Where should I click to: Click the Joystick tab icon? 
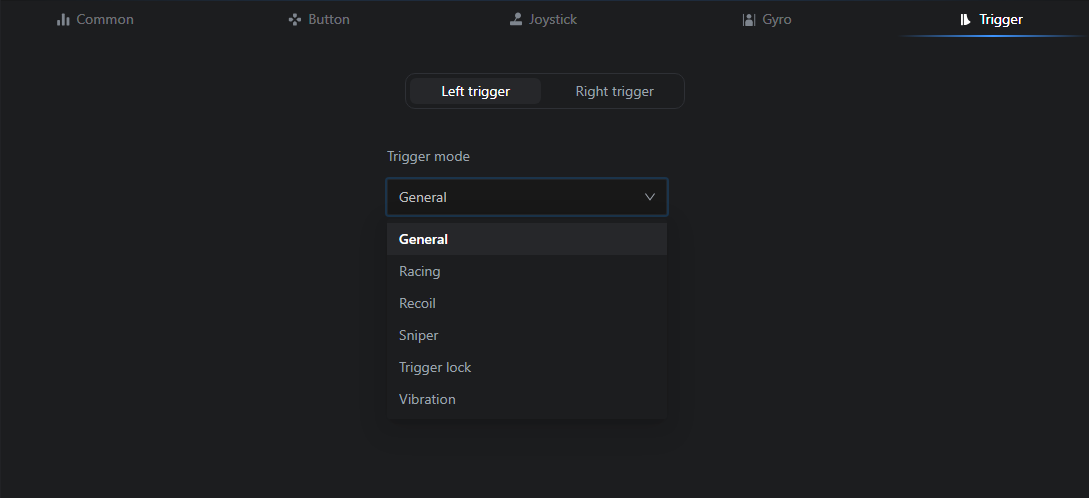pos(515,20)
